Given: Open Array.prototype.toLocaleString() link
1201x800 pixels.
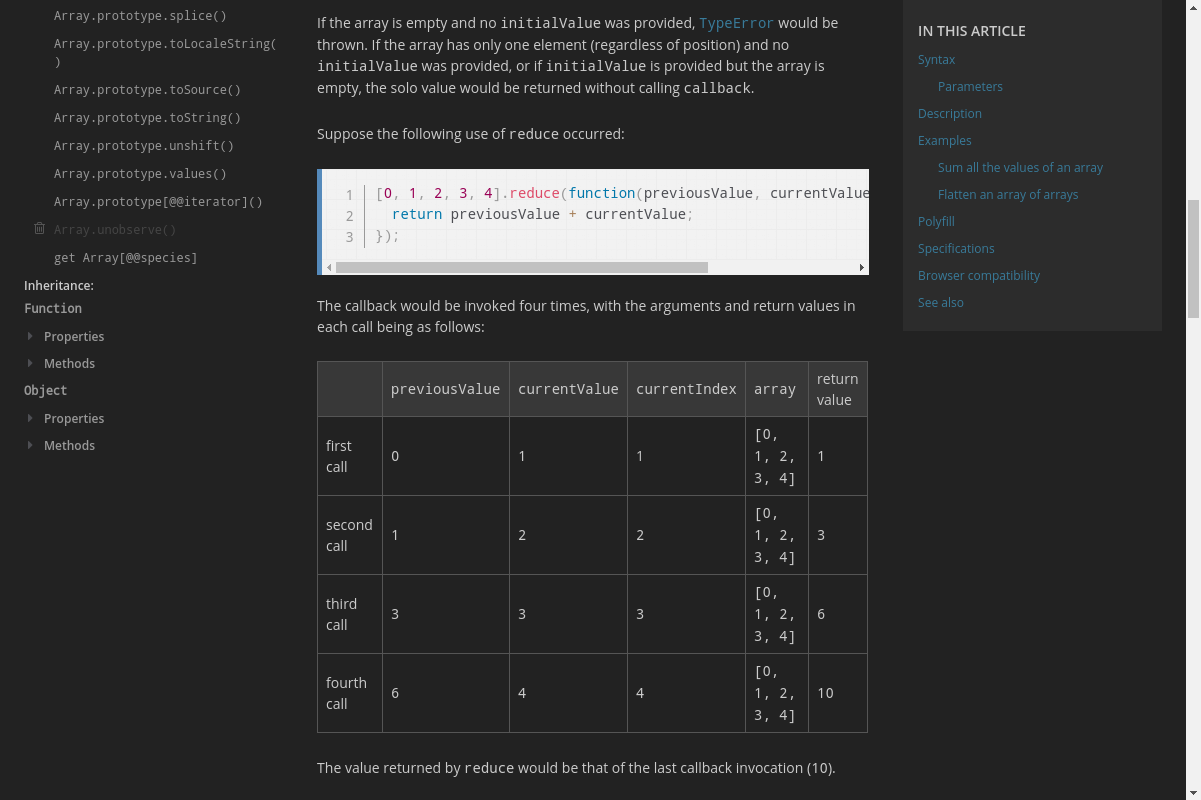Looking at the screenshot, I should pyautogui.click(x=165, y=53).
